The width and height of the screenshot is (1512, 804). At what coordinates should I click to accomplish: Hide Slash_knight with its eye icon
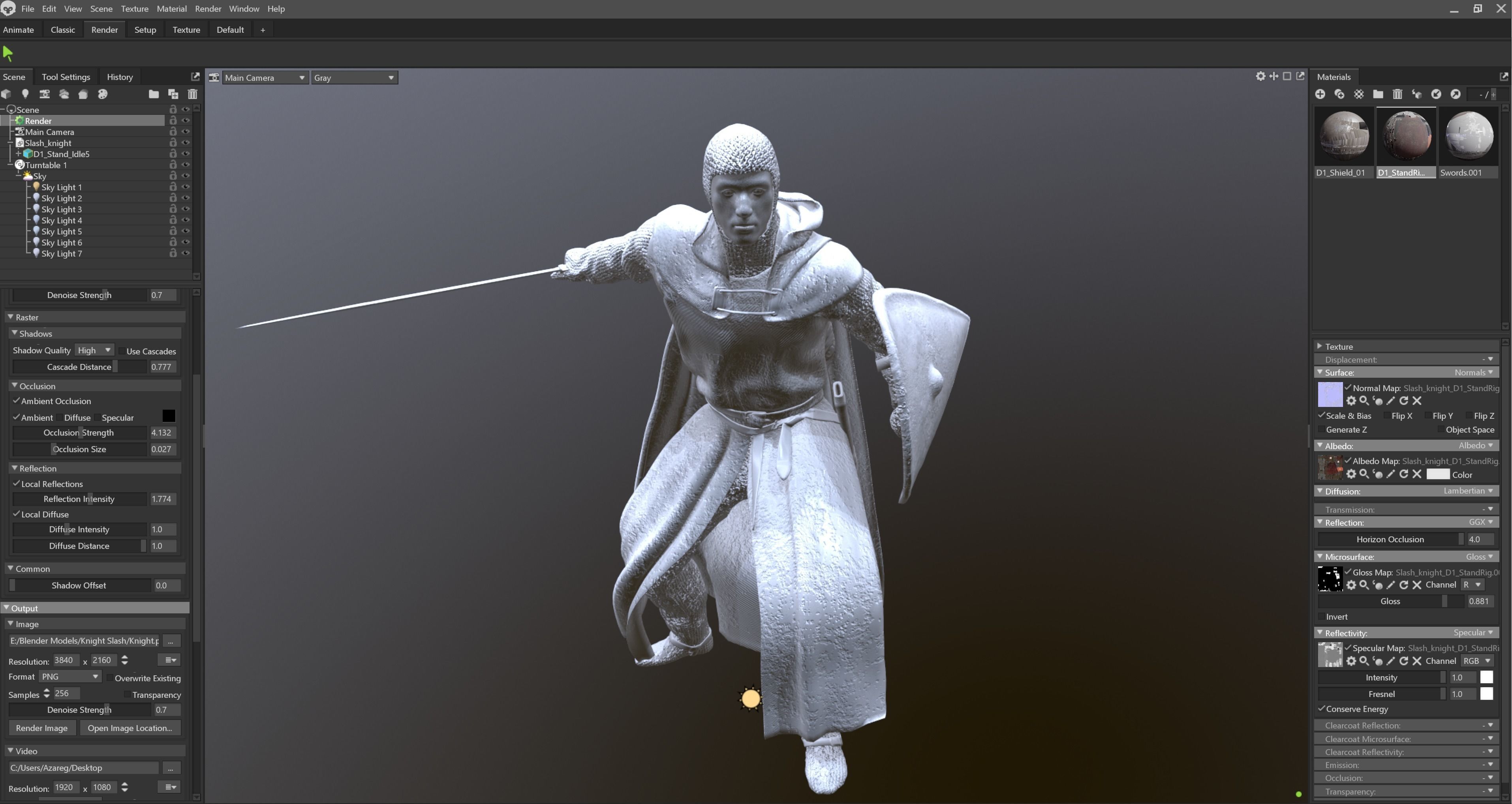(186, 142)
